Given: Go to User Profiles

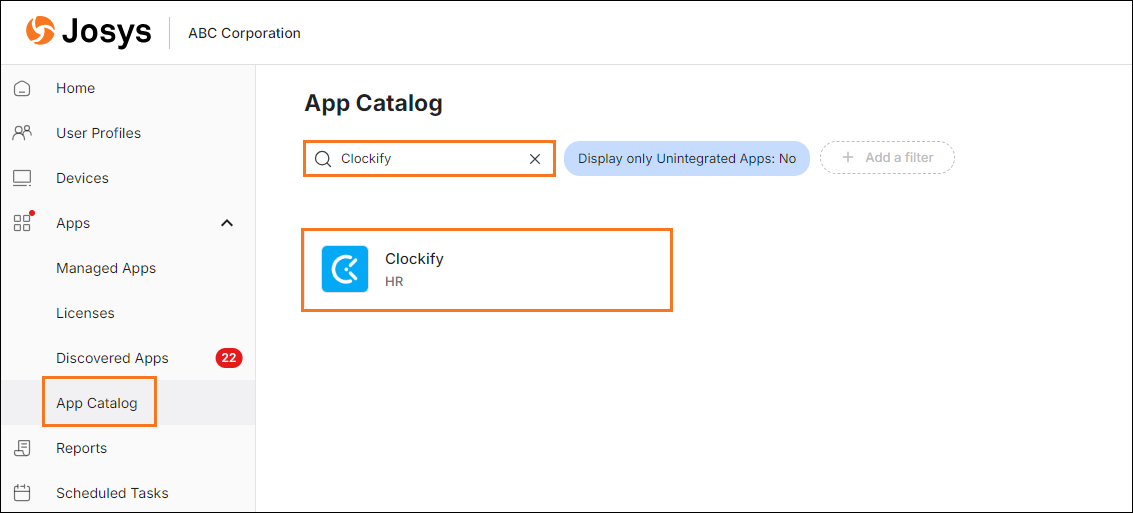Looking at the screenshot, I should (x=98, y=133).
